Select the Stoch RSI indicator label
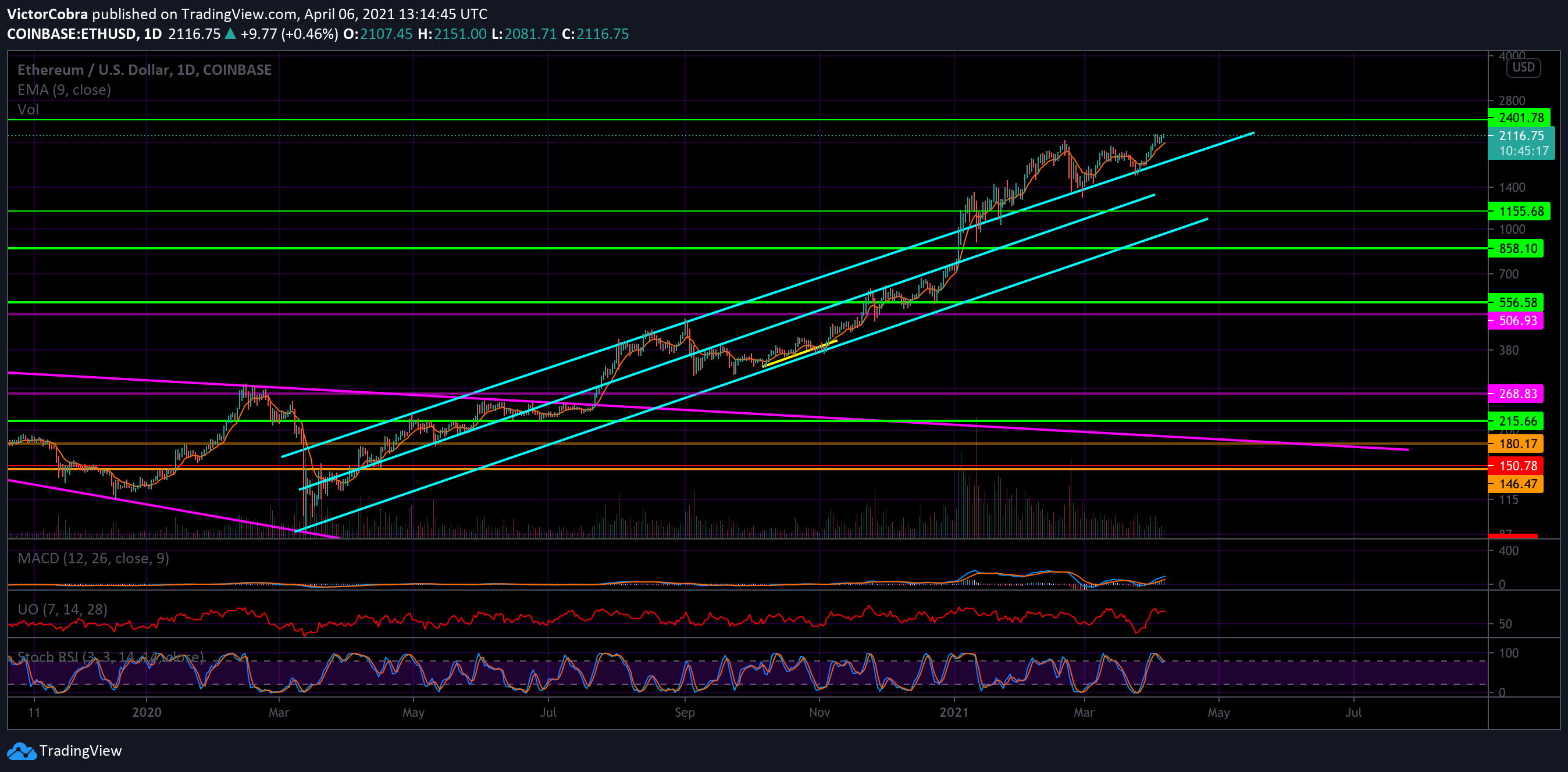Image resolution: width=1568 pixels, height=772 pixels. 111,657
